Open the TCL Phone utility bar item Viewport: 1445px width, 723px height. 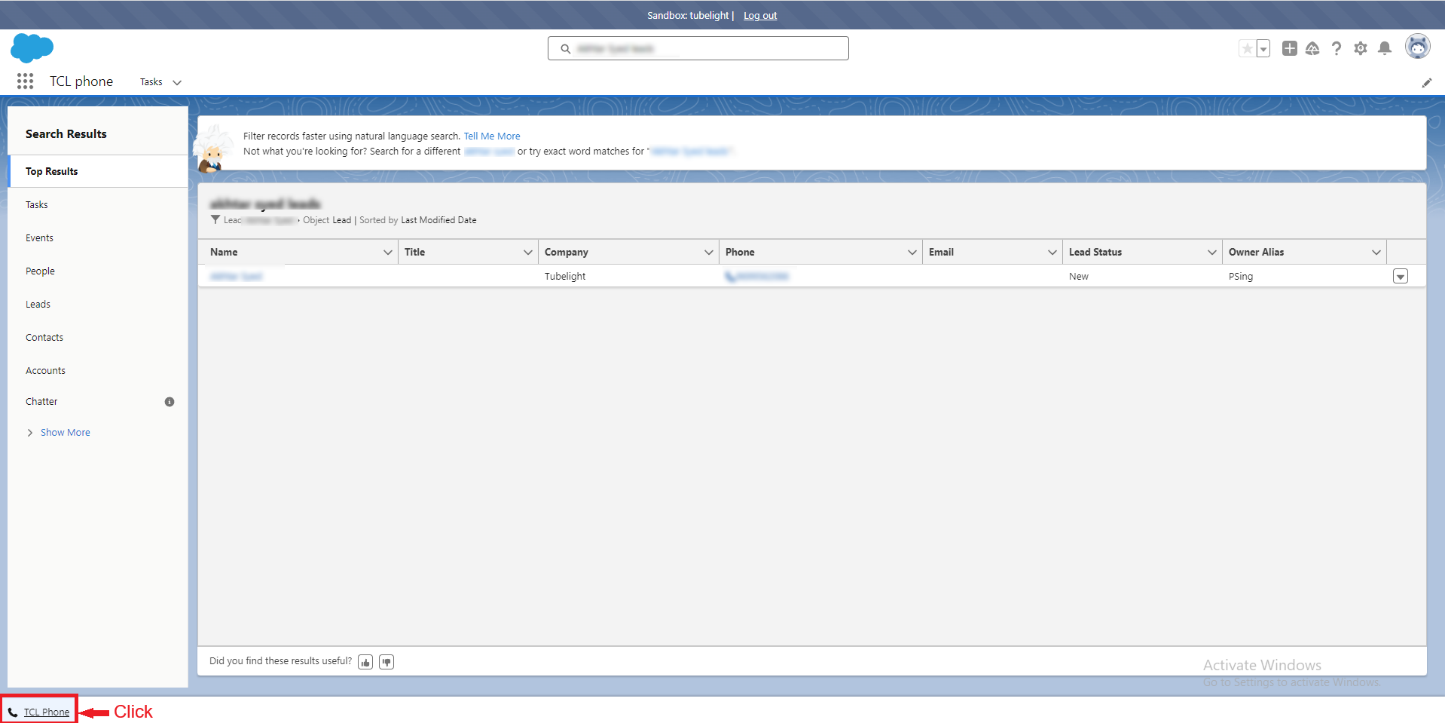coord(46,712)
